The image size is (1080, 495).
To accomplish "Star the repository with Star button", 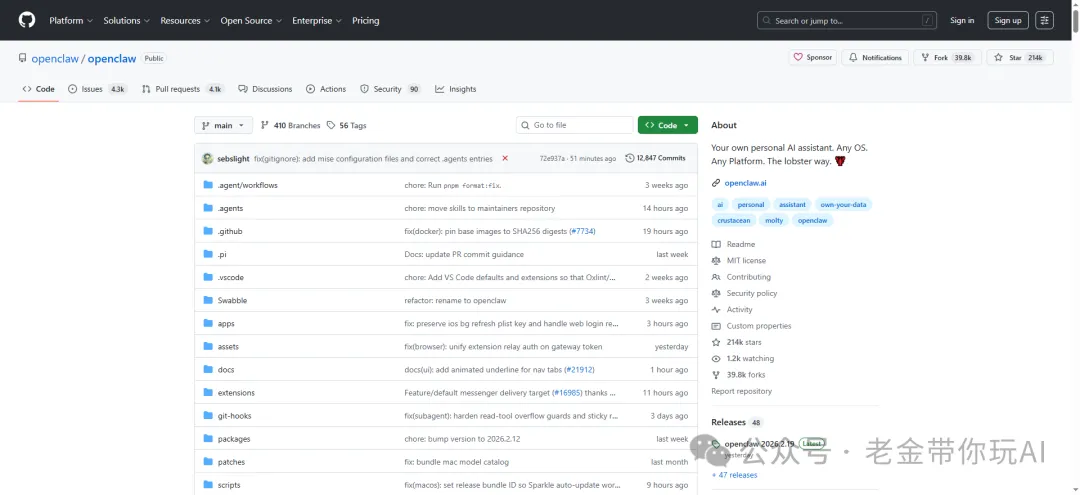I will coord(1019,58).
